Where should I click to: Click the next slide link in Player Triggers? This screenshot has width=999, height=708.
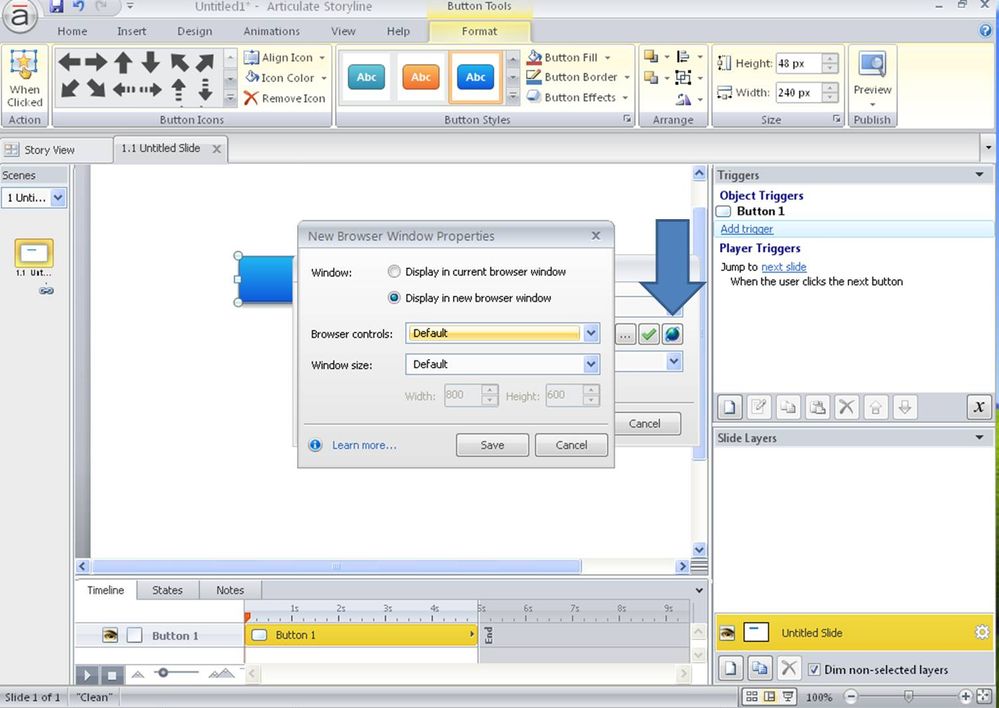coord(784,267)
